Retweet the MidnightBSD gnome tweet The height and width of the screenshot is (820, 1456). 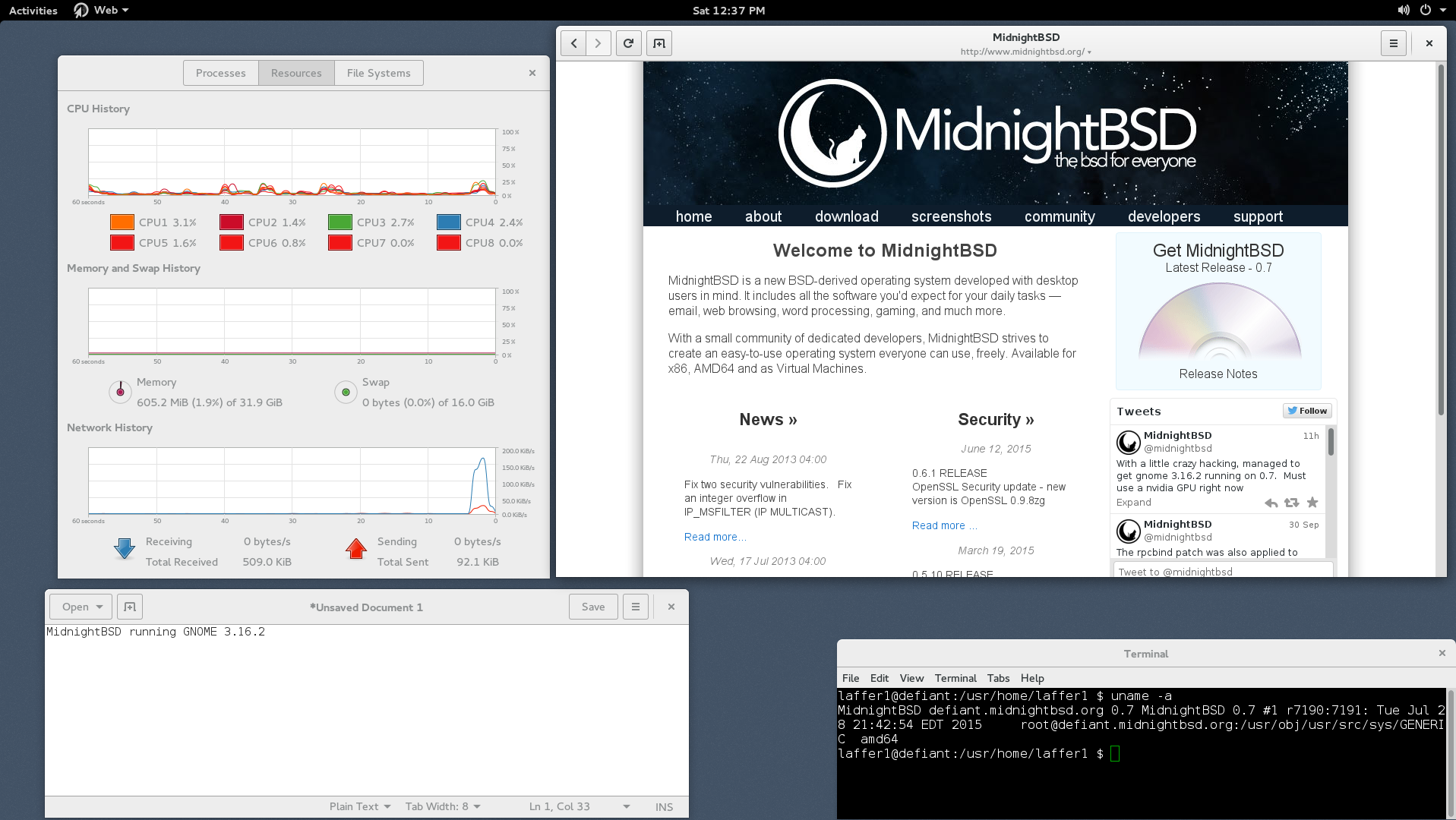1291,503
